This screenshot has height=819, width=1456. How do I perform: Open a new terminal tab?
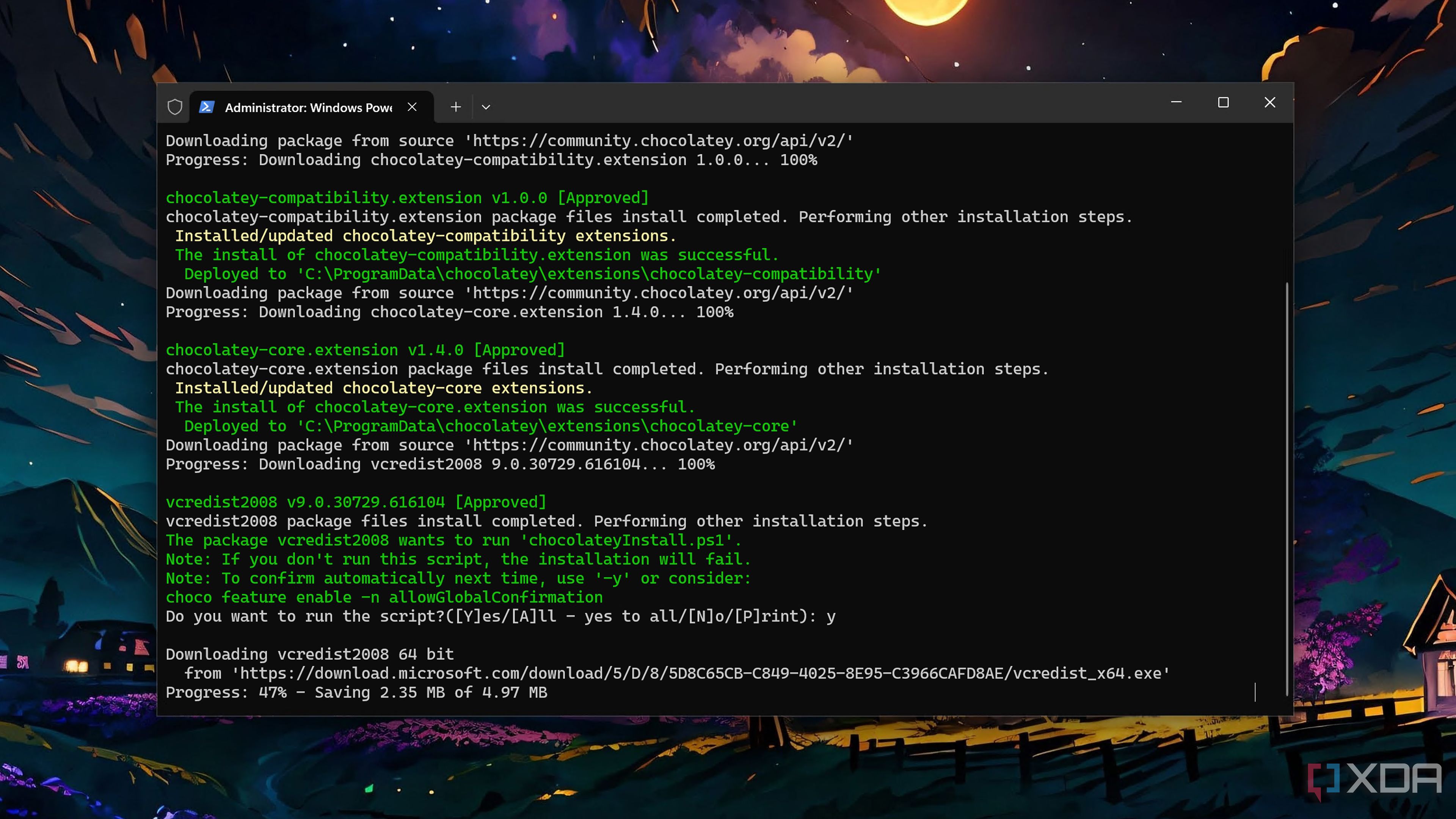455,107
